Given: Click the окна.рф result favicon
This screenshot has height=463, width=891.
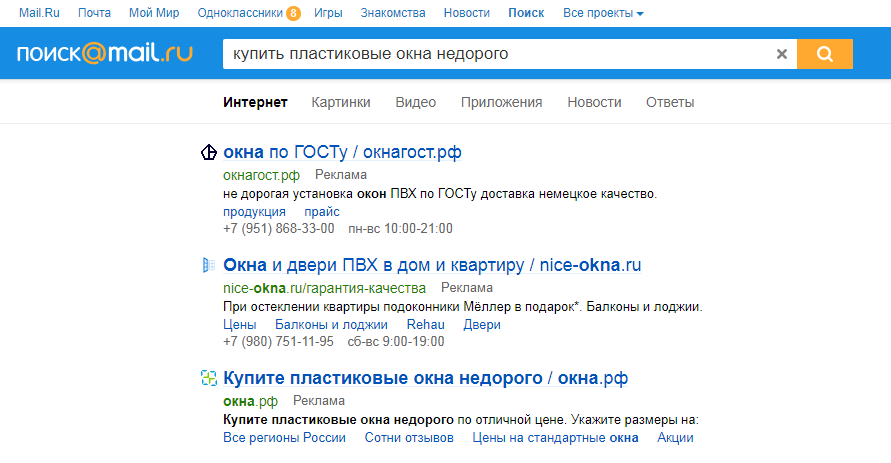Looking at the screenshot, I should click(x=209, y=378).
